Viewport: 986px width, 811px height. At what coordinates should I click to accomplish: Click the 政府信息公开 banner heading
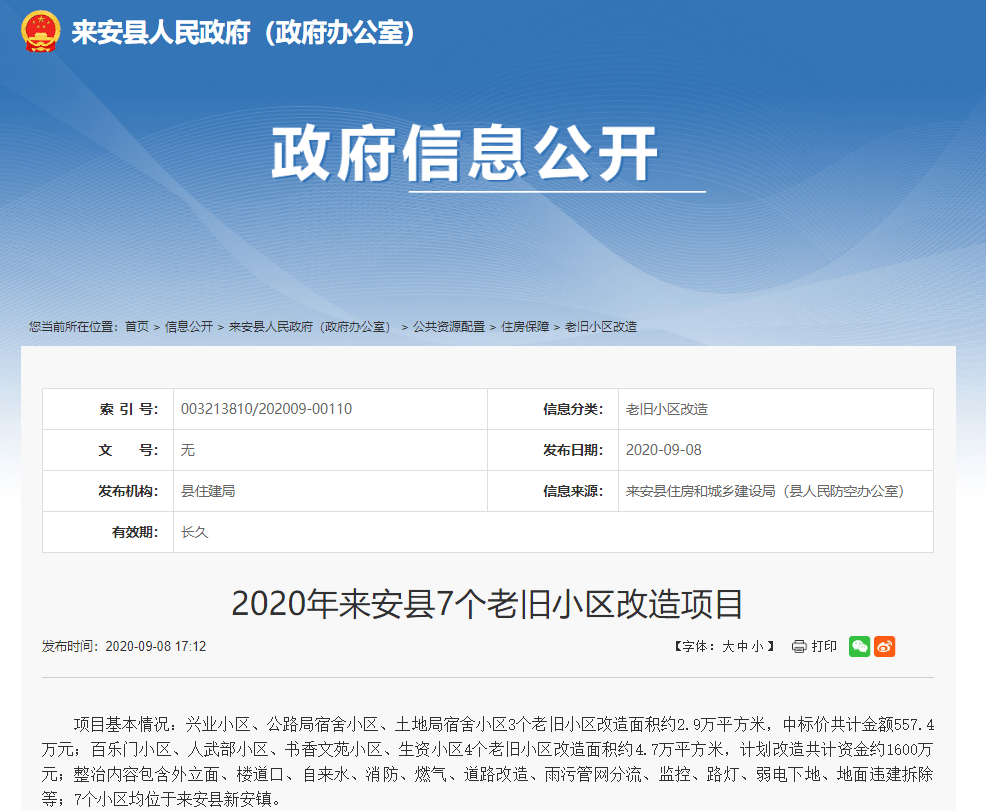[x=464, y=153]
